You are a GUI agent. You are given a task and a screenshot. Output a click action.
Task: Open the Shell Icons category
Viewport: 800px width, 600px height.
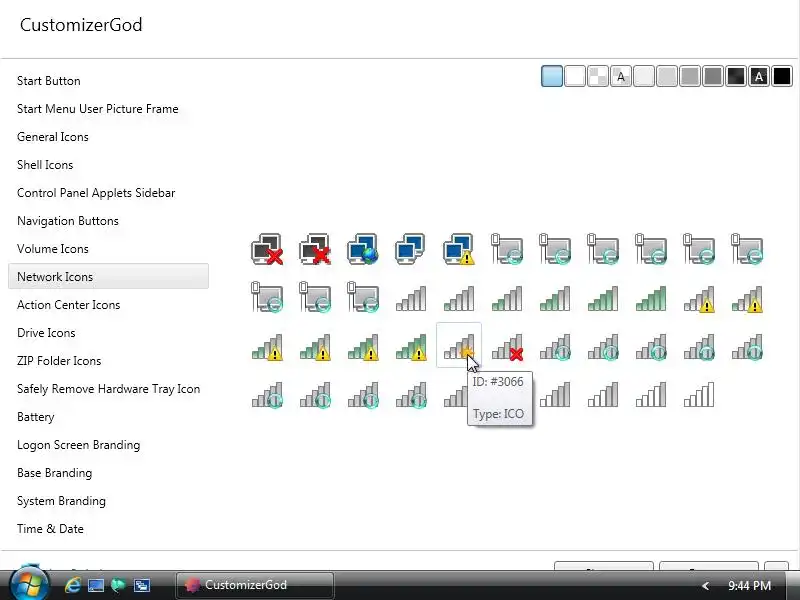[45, 165]
